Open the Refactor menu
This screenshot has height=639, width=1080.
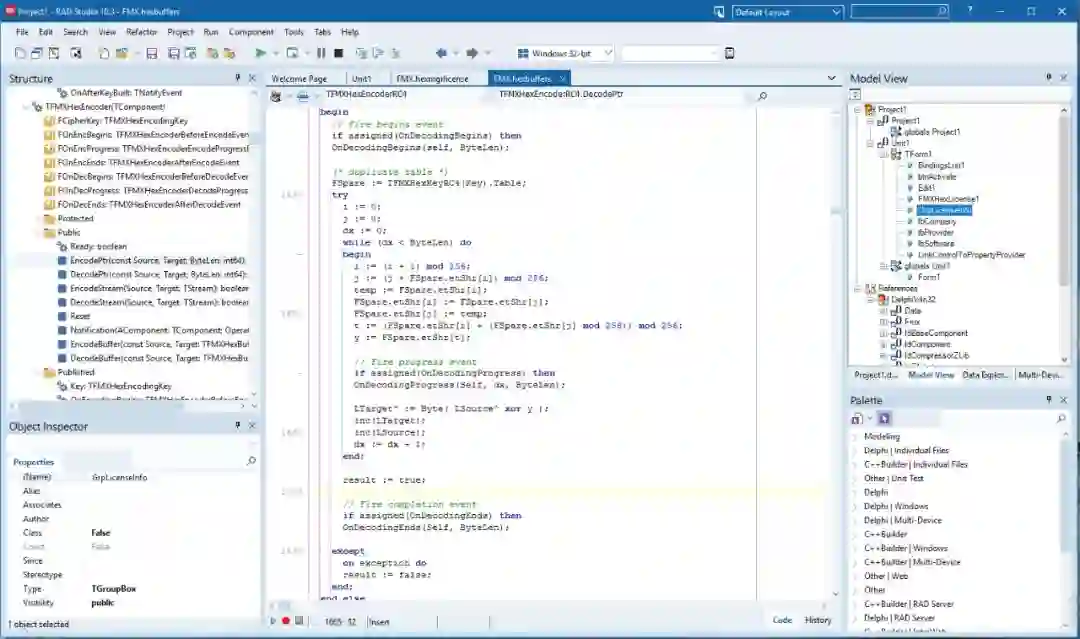141,32
